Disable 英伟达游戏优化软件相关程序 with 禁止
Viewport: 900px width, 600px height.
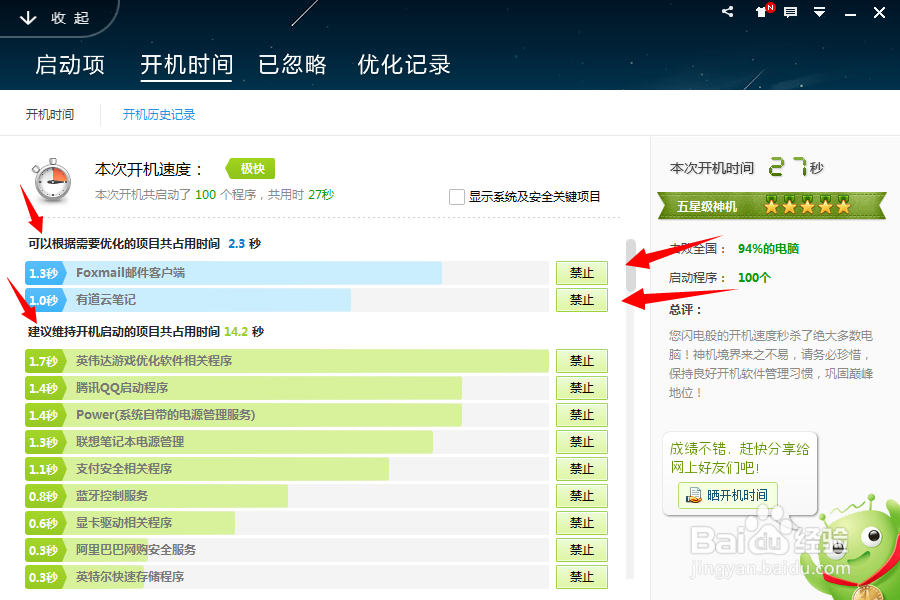coord(581,361)
